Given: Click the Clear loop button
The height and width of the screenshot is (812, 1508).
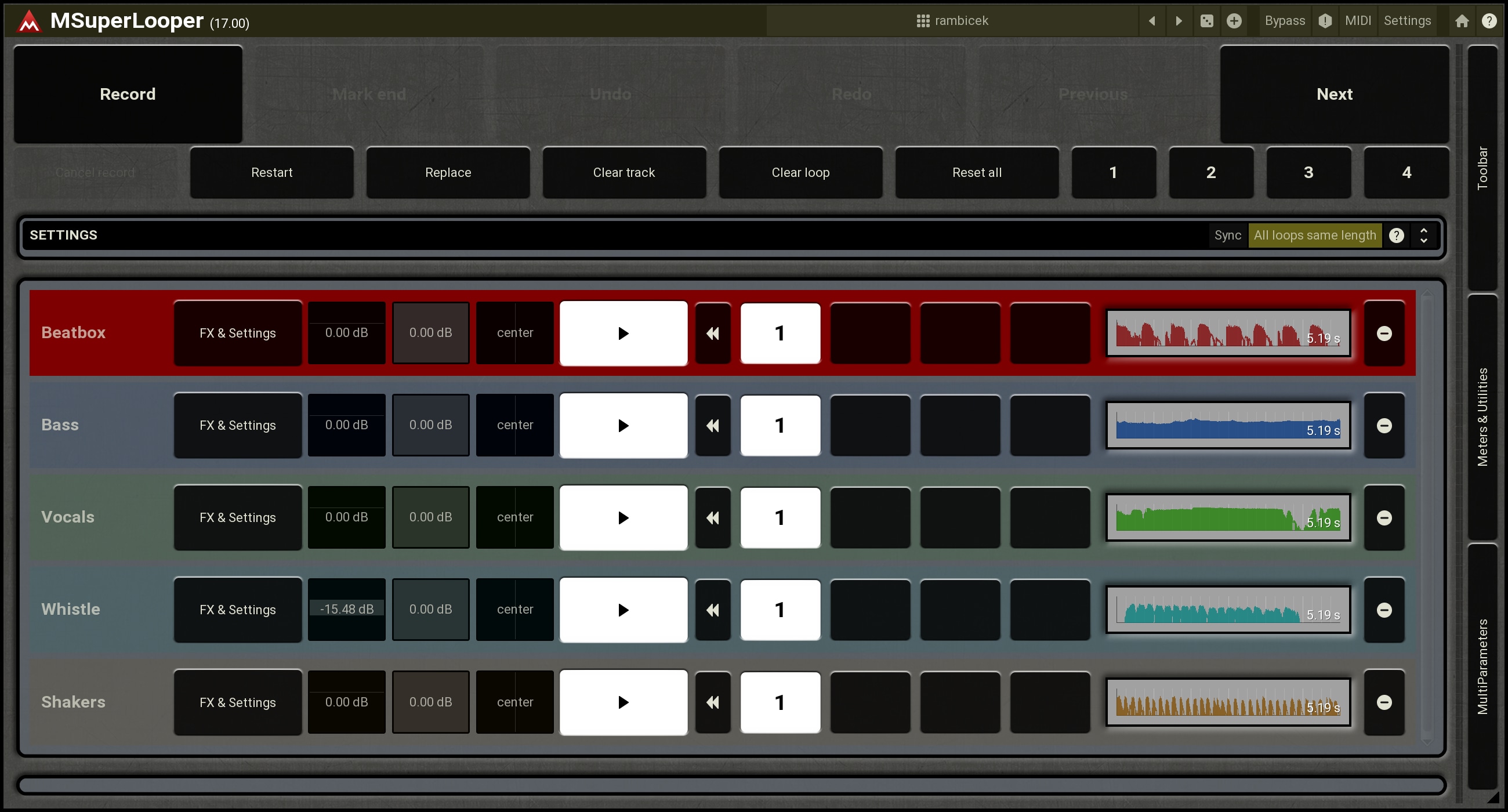Looking at the screenshot, I should tap(800, 173).
